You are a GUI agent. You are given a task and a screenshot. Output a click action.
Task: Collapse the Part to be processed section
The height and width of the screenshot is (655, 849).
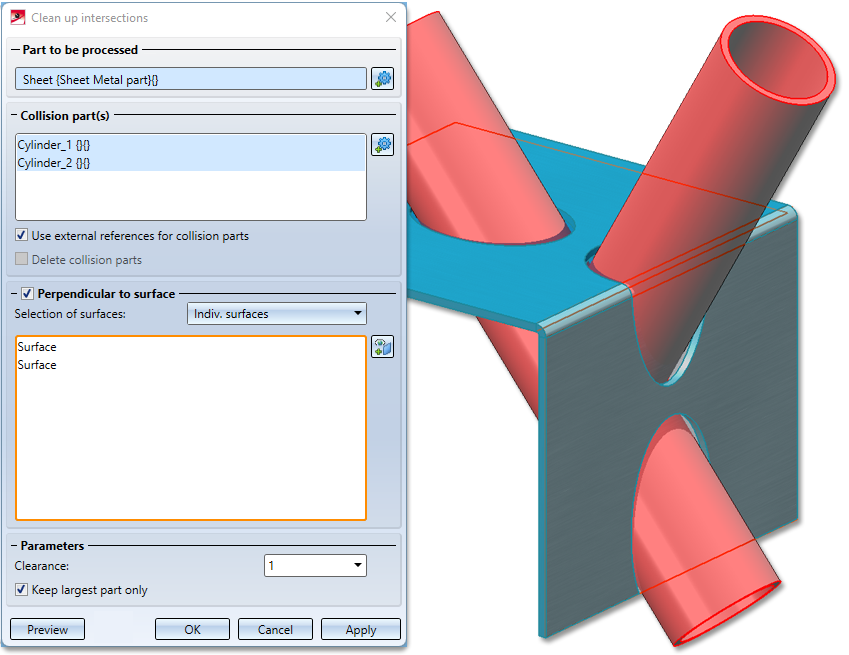coord(15,50)
